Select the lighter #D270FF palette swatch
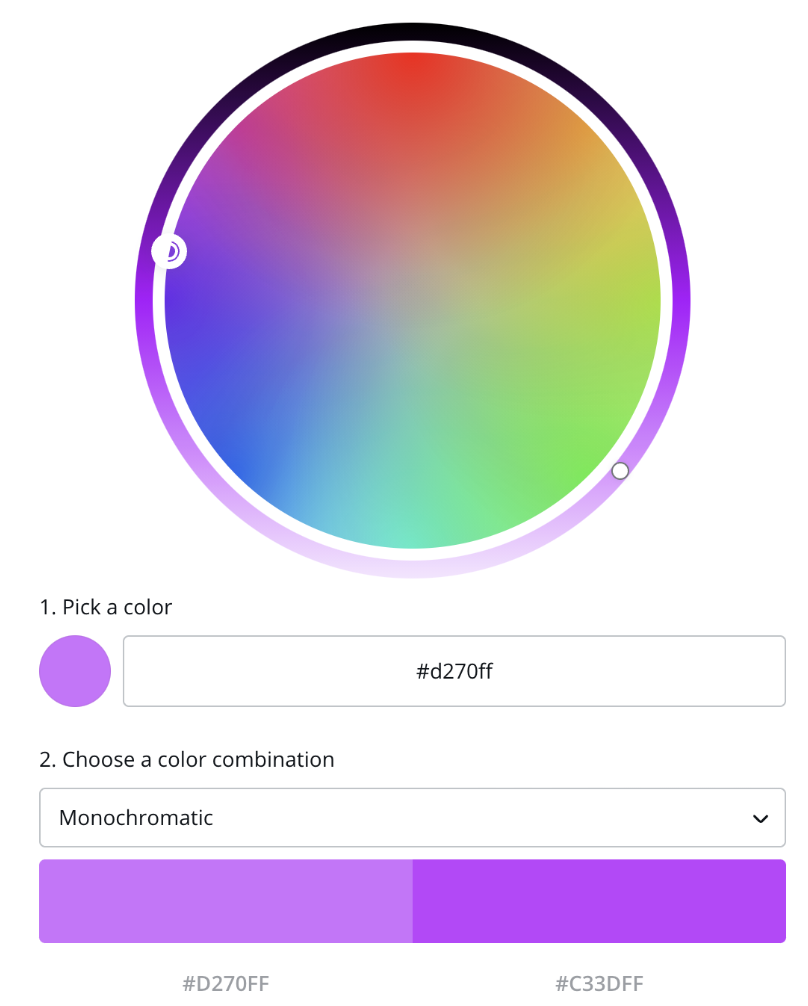808x1006 pixels. (x=226, y=901)
